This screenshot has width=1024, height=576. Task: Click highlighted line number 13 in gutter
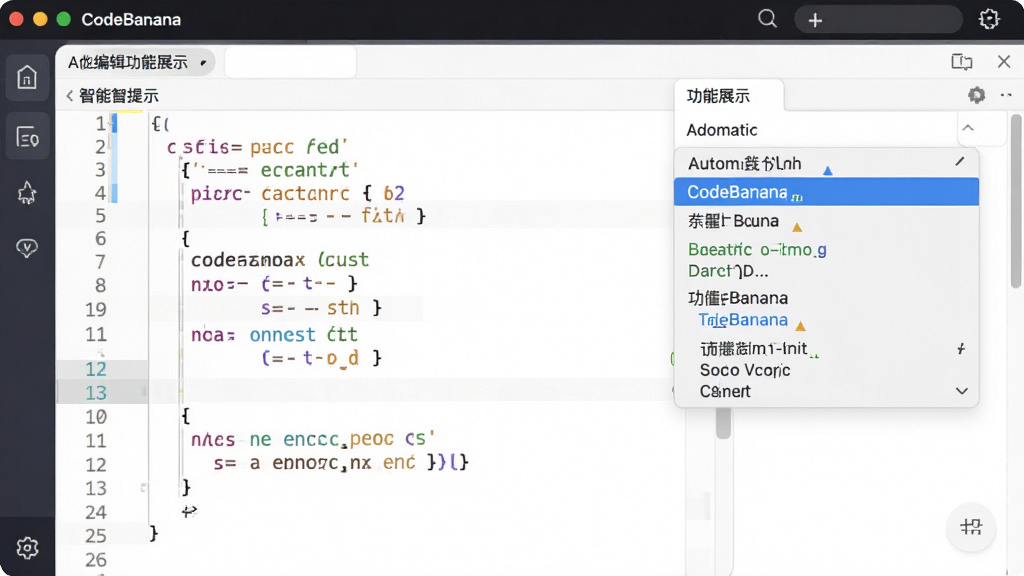96,392
